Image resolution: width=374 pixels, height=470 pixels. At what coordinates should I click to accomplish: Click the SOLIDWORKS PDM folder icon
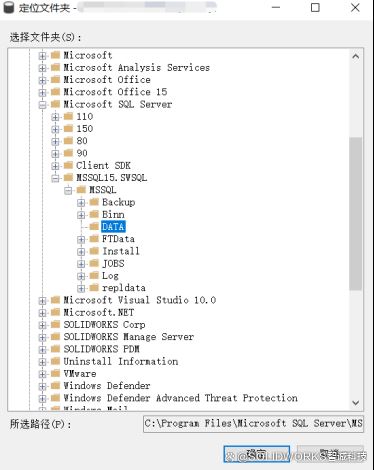point(55,349)
